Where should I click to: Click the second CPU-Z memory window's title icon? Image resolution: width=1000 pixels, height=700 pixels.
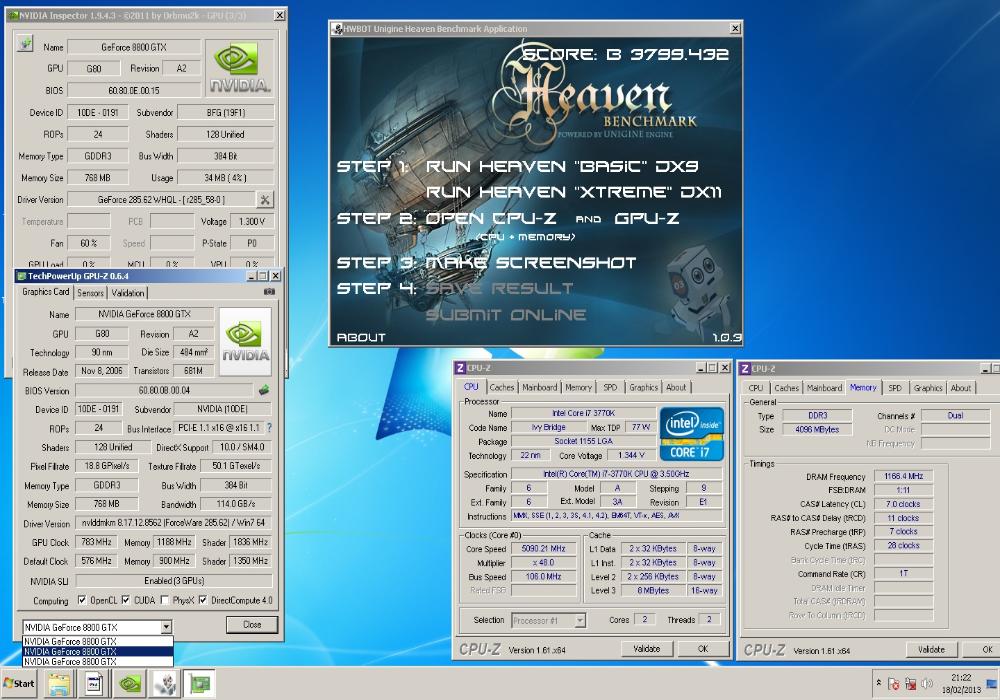745,368
